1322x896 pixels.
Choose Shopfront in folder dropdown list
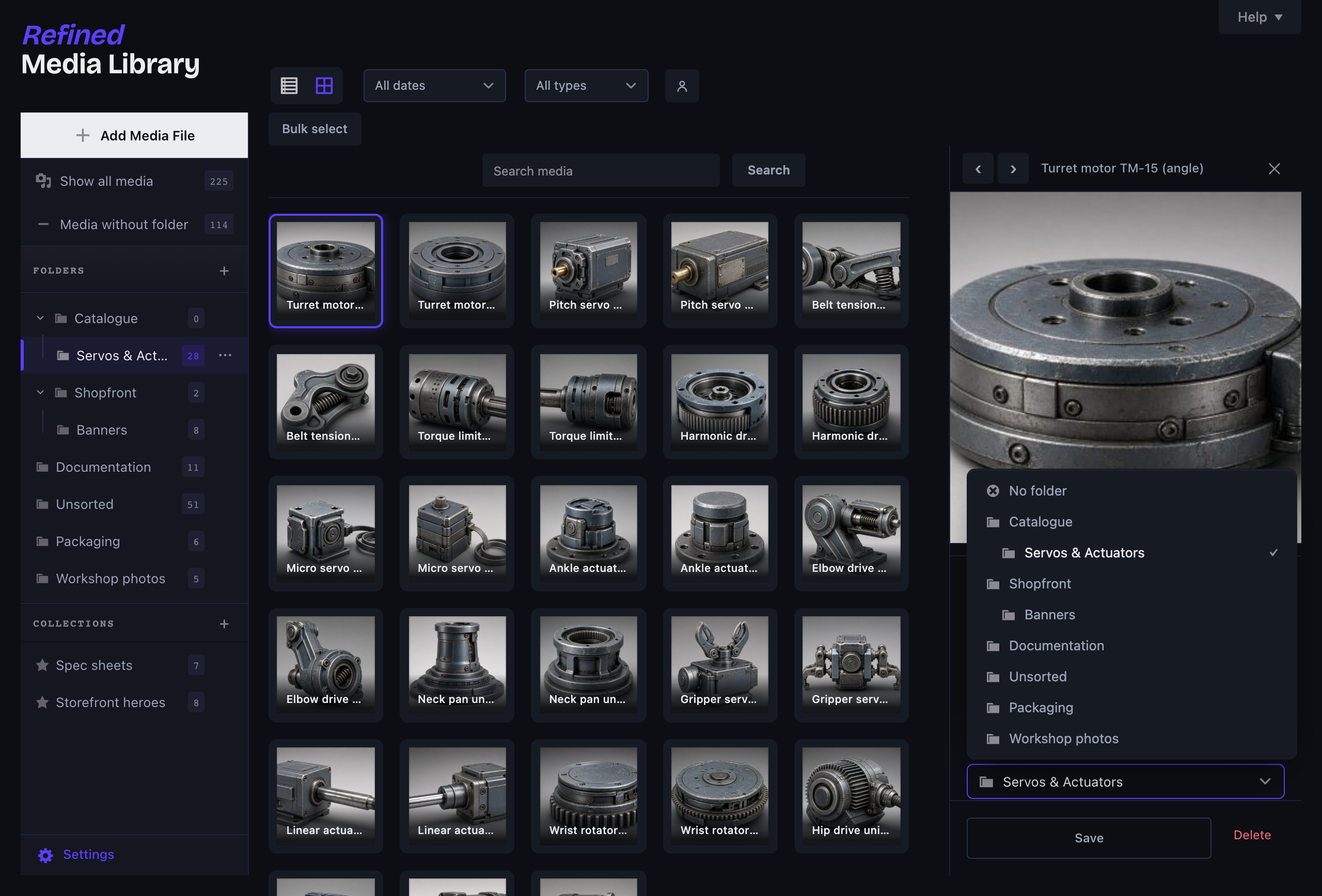pyautogui.click(x=1131, y=584)
